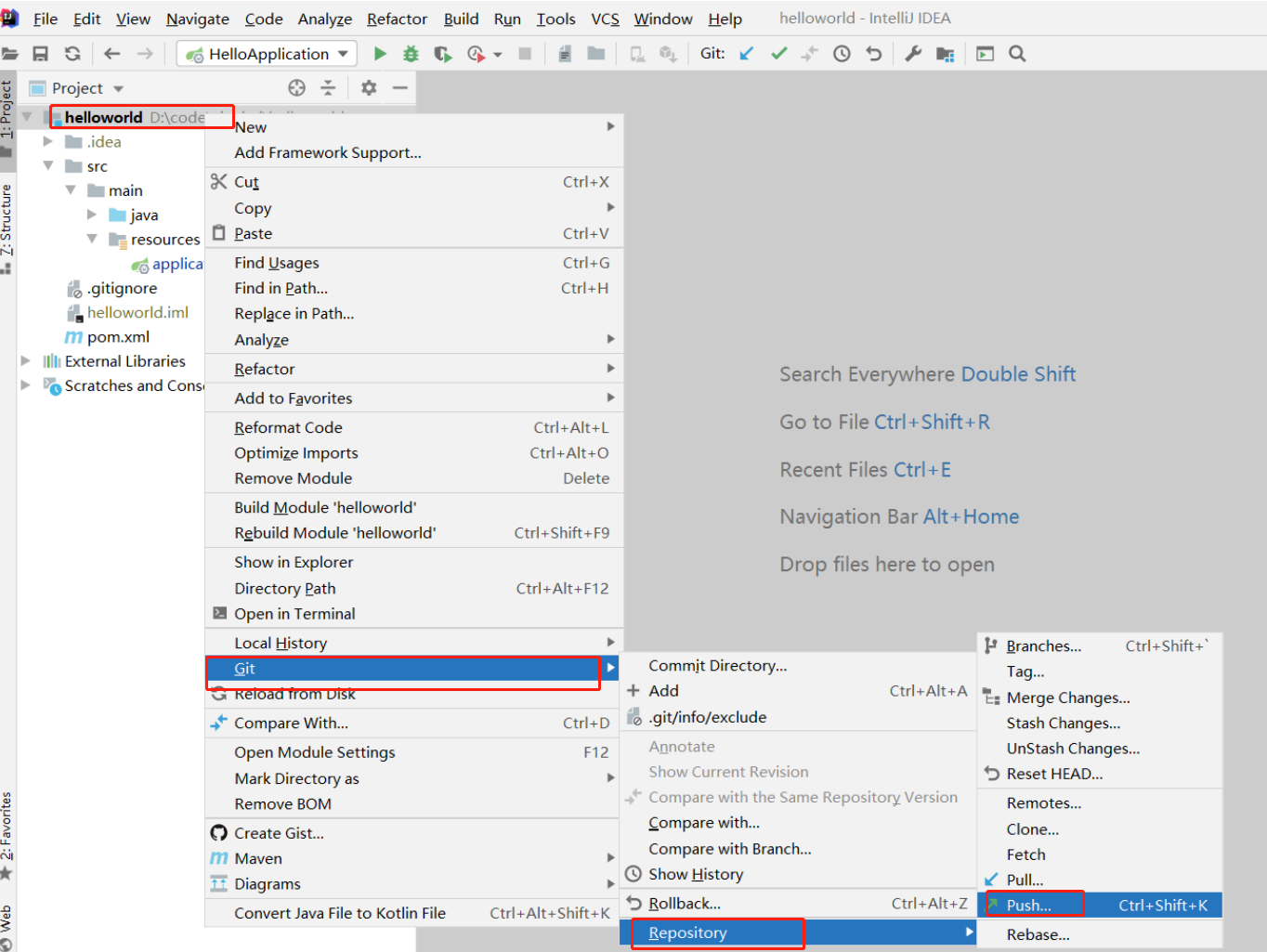Open the 1: Project tool window tab
Image resolution: width=1267 pixels, height=952 pixels.
[7, 119]
